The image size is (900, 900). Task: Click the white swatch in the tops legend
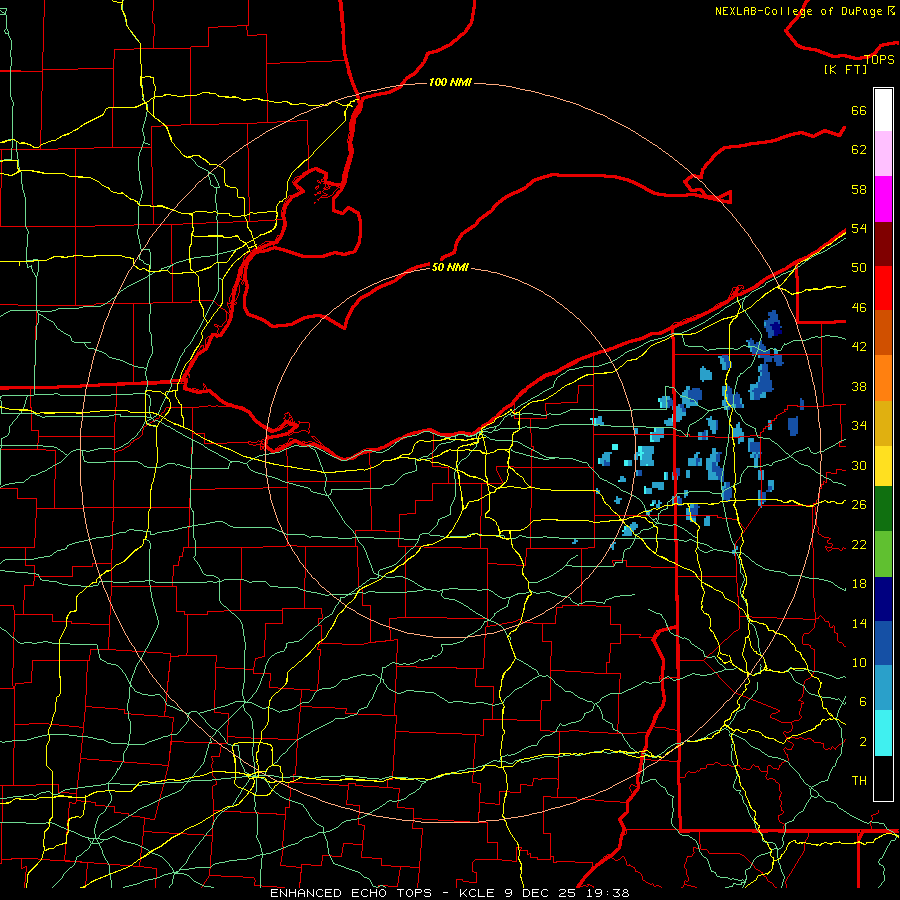tap(883, 110)
